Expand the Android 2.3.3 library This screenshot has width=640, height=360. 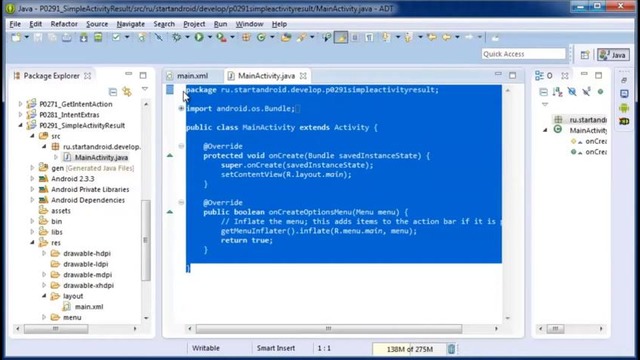[32, 178]
